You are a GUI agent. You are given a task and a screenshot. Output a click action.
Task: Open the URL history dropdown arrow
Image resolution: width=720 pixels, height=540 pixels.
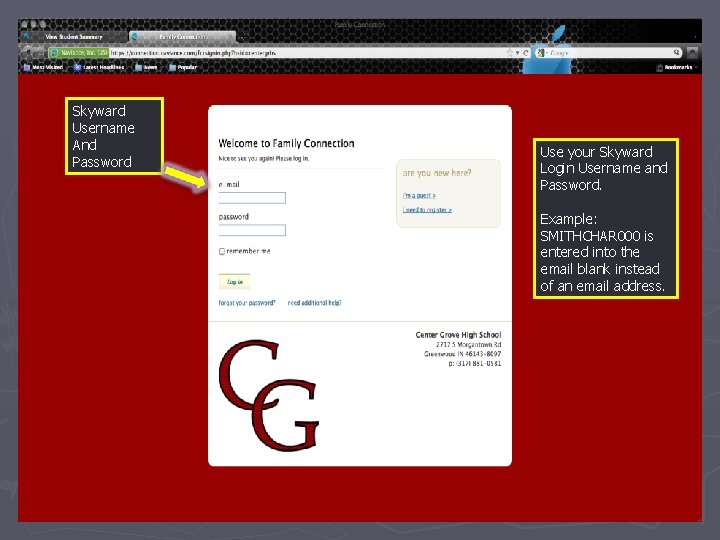coord(518,53)
